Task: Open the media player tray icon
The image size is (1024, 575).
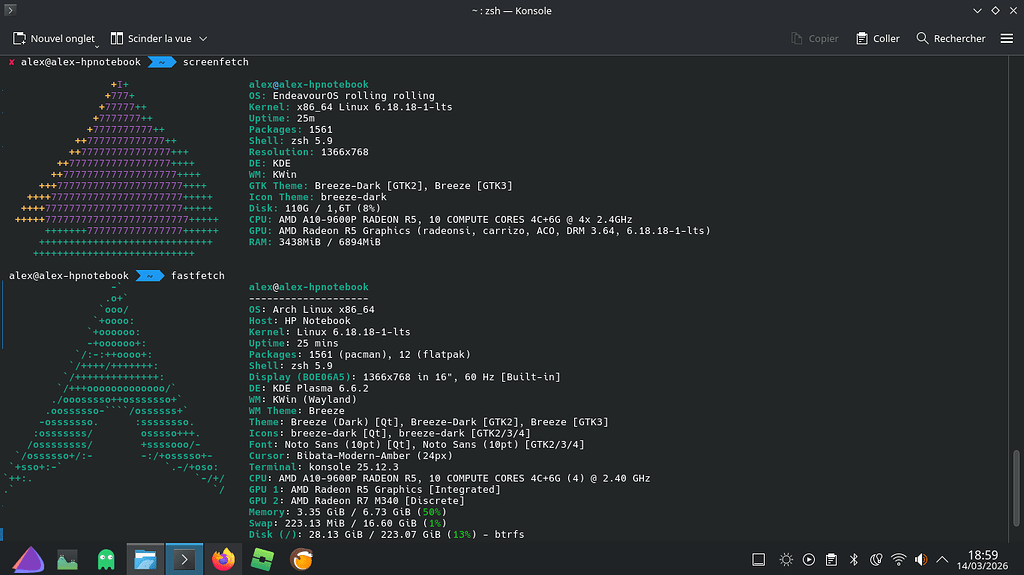Action: (x=808, y=559)
